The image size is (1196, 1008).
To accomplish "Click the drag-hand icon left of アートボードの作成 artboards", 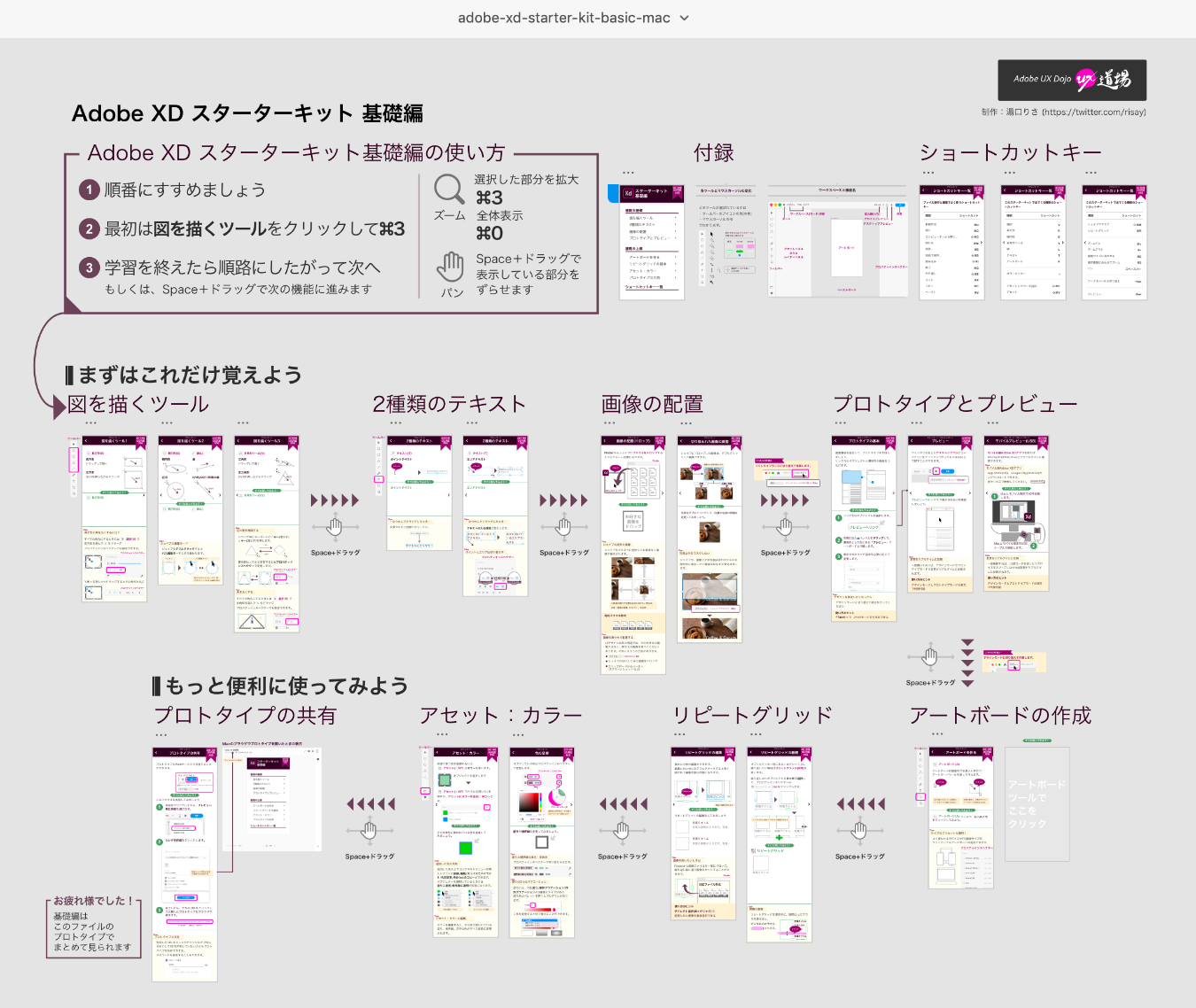I will (x=859, y=831).
